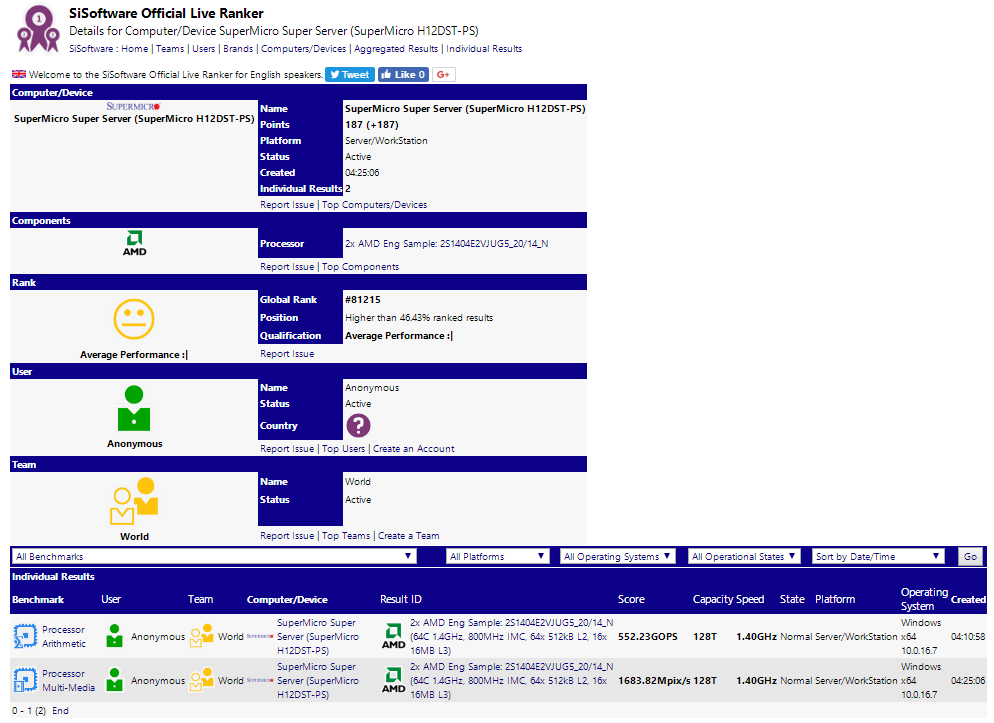Click Top Computers/Devices link
Screen dimensions: 994x723
click(375, 205)
